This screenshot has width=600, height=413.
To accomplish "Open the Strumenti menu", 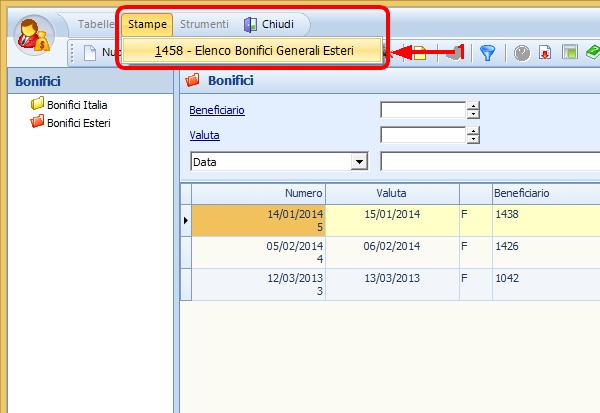I will 204,24.
